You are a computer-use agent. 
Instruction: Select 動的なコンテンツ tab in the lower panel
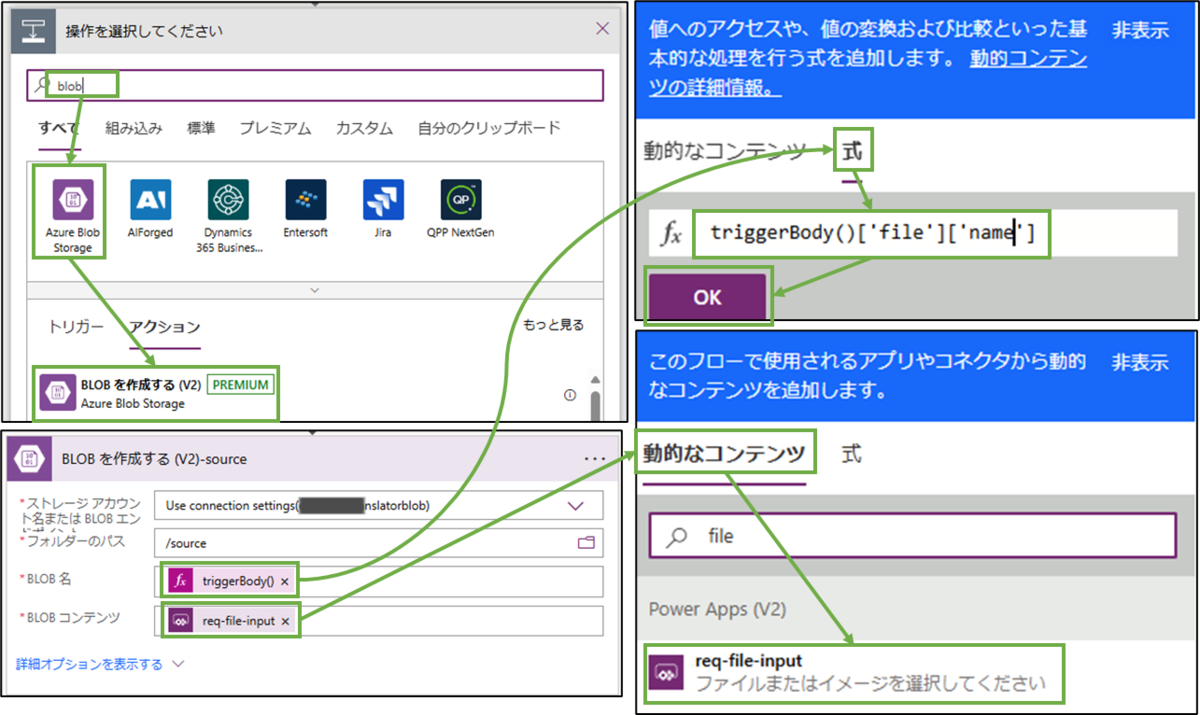coord(724,453)
